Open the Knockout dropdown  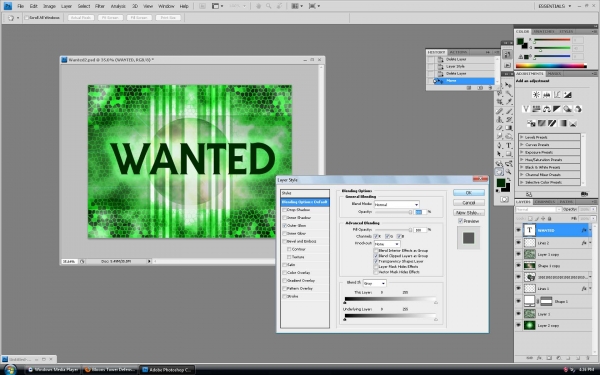pos(387,244)
